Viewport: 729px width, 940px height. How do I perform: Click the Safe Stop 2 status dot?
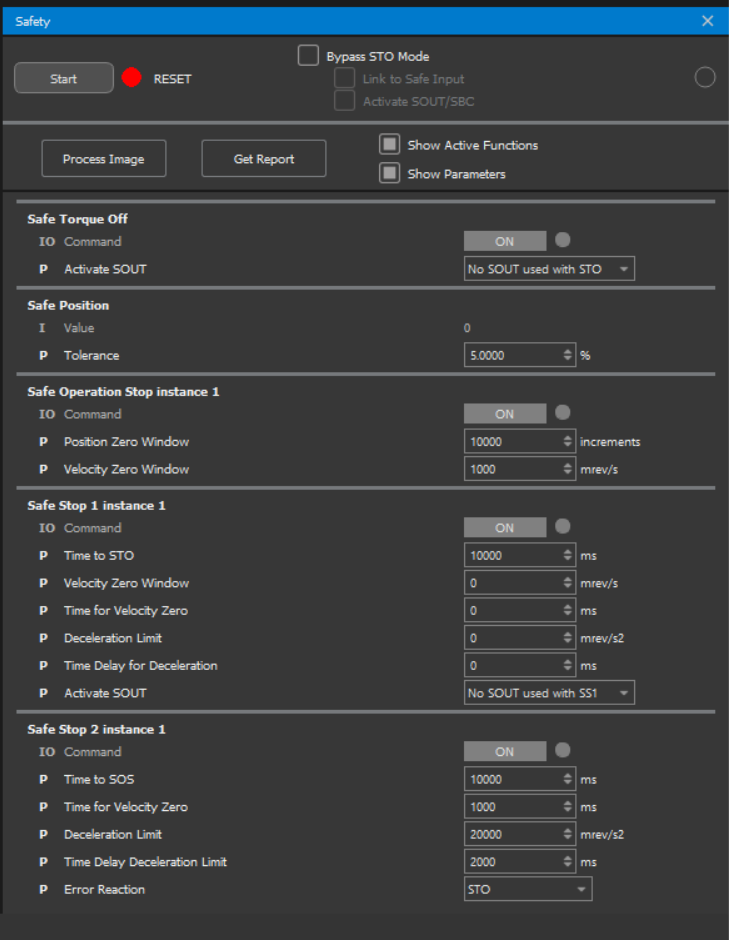563,751
